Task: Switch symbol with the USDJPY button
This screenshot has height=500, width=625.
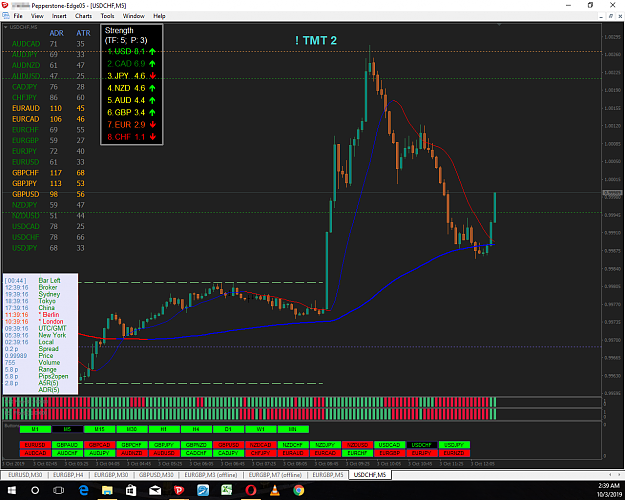Action: [454, 445]
